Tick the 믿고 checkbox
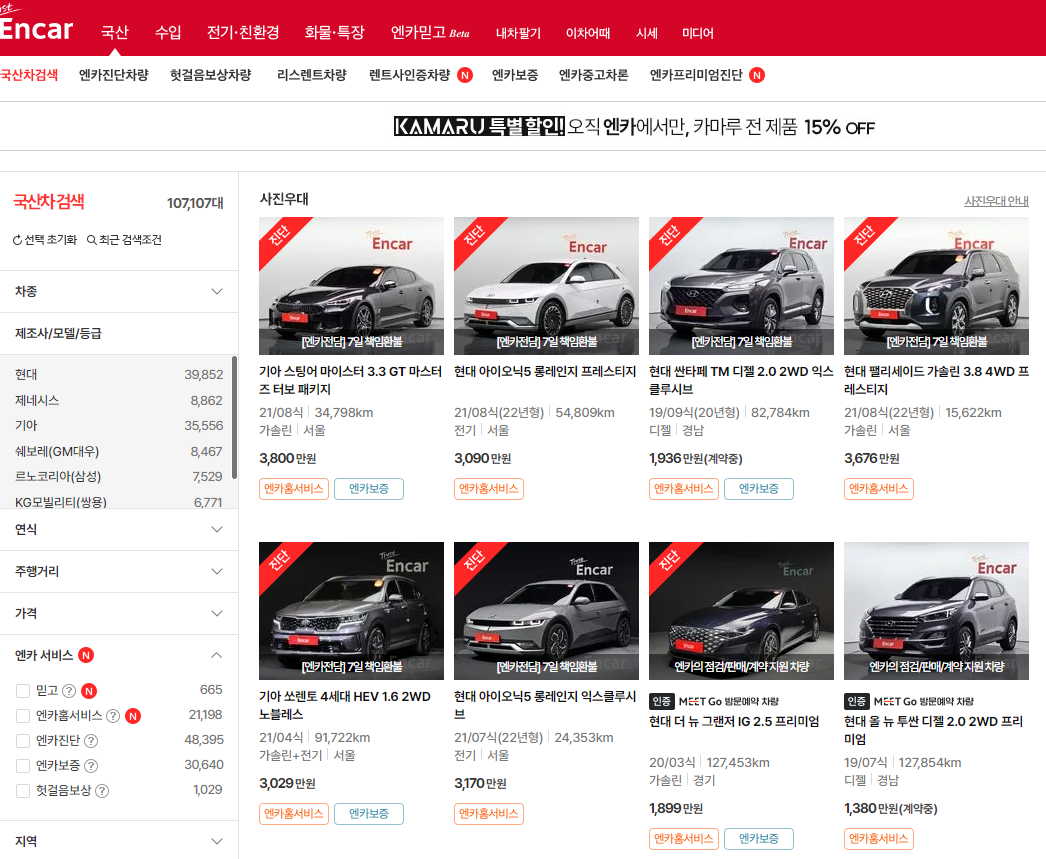Screen dimensions: 1046x859 (x=23, y=691)
